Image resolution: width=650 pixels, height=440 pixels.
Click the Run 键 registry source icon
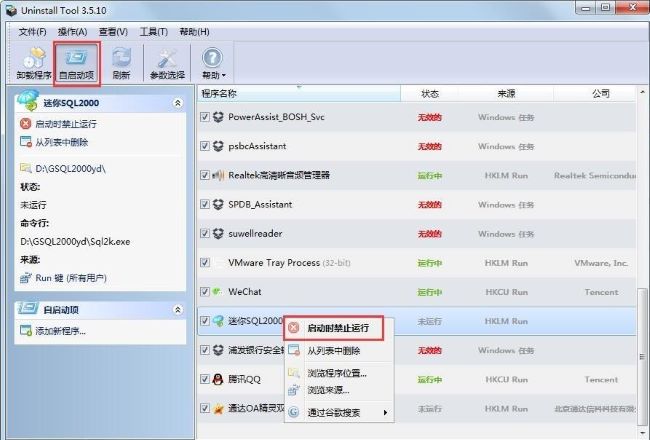tap(26, 278)
